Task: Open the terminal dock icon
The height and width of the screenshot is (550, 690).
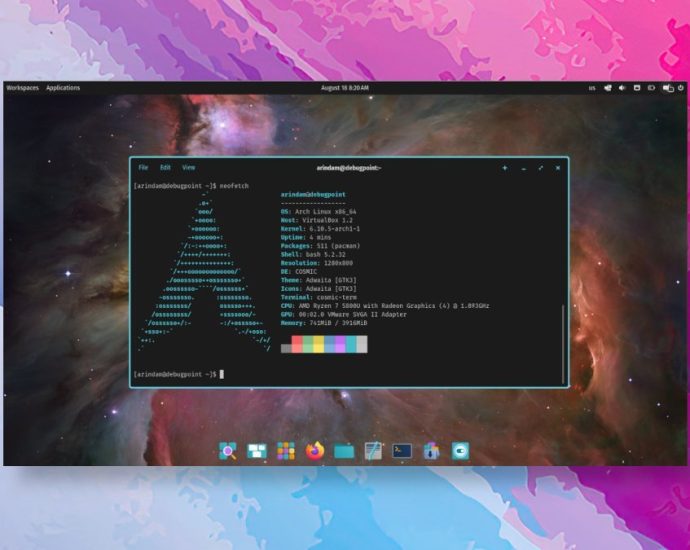Action: click(402, 451)
